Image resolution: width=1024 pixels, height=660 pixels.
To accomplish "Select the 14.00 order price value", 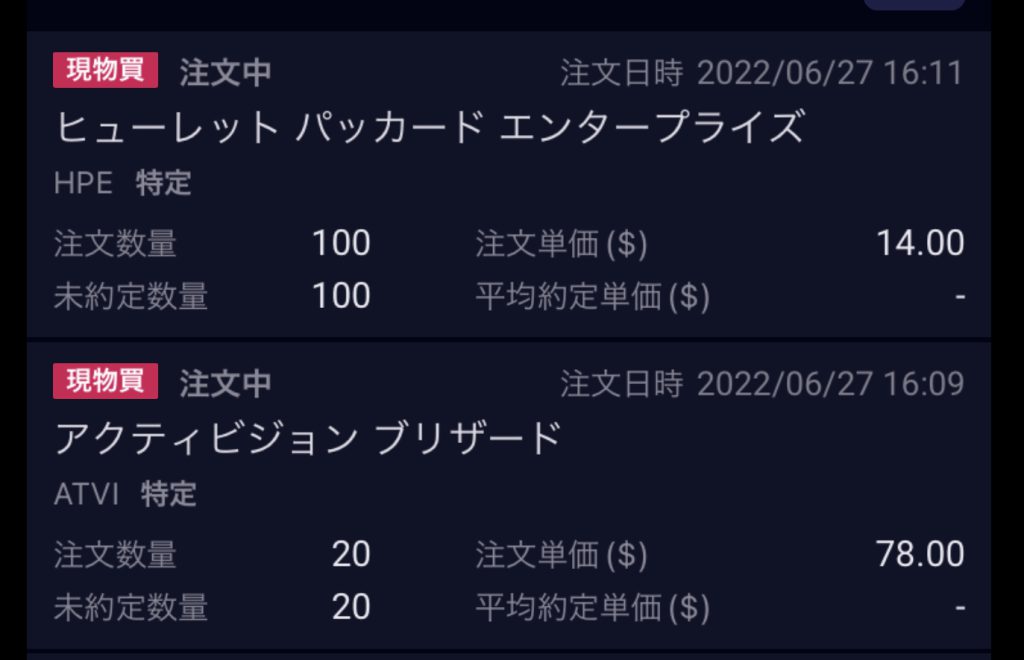I will [920, 243].
